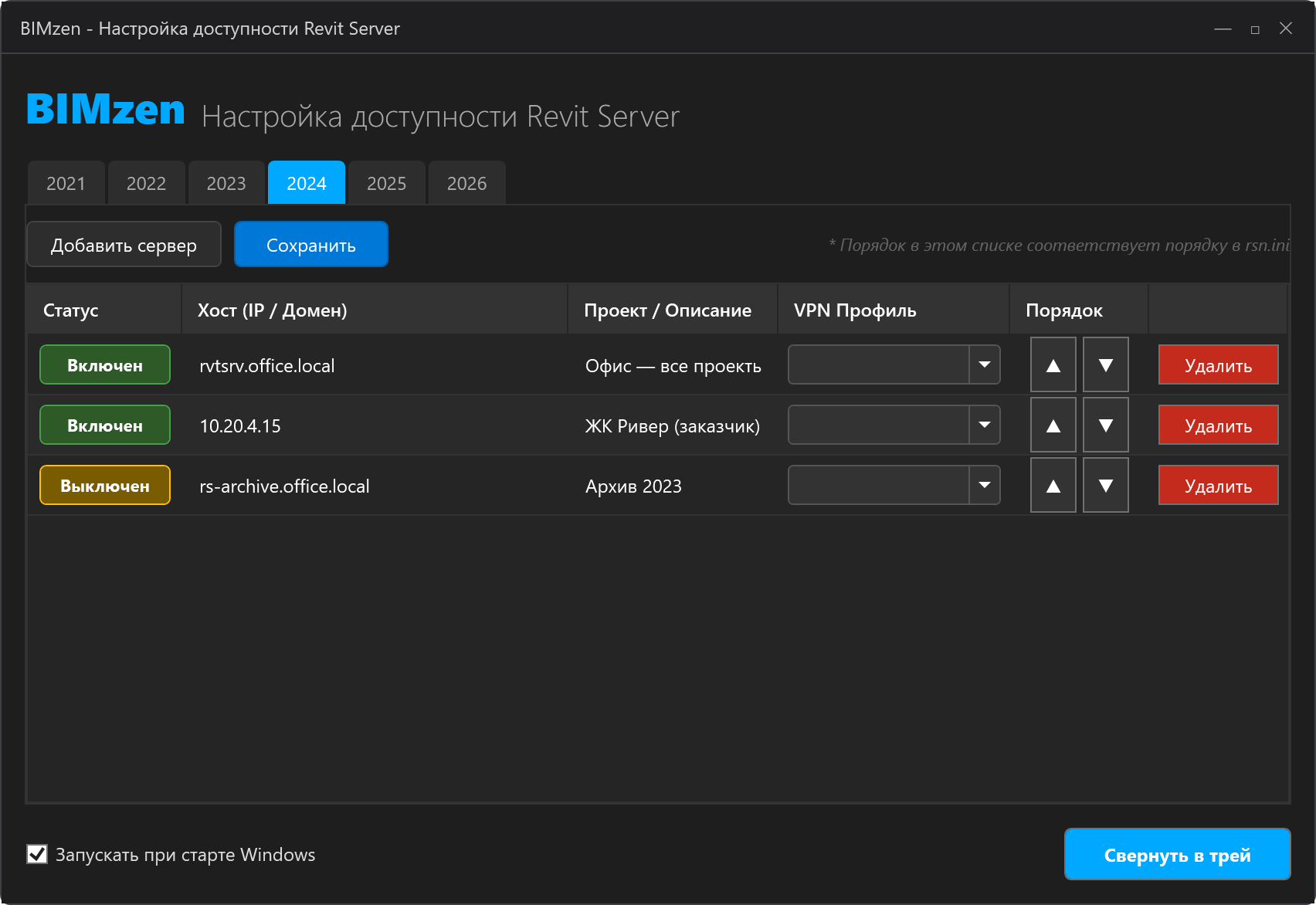Image resolution: width=1316 pixels, height=905 pixels.
Task: Toggle Включен status for 10.20.4.15
Action: tap(105, 425)
